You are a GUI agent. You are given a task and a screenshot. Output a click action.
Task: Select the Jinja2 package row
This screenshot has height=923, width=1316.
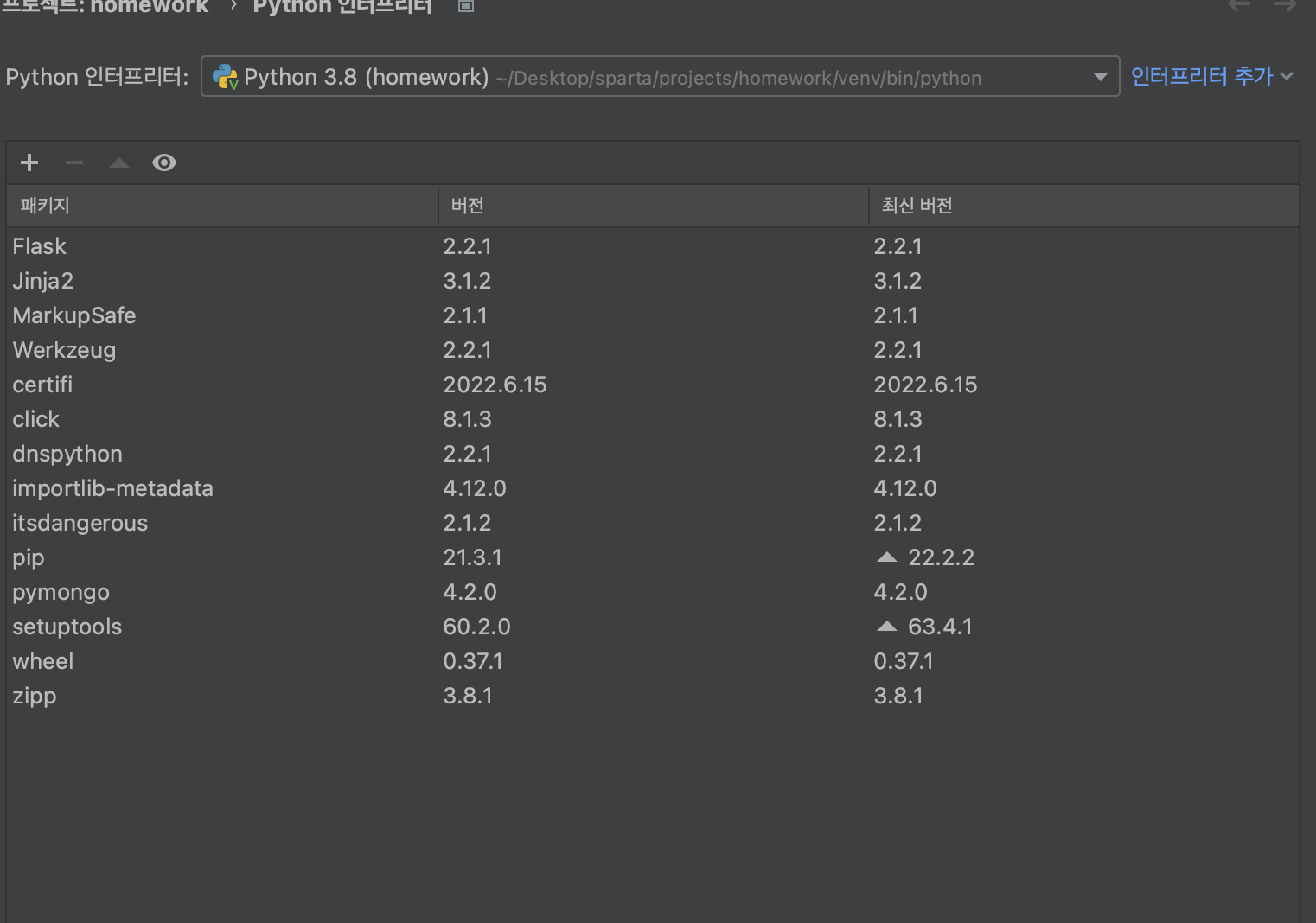point(653,281)
